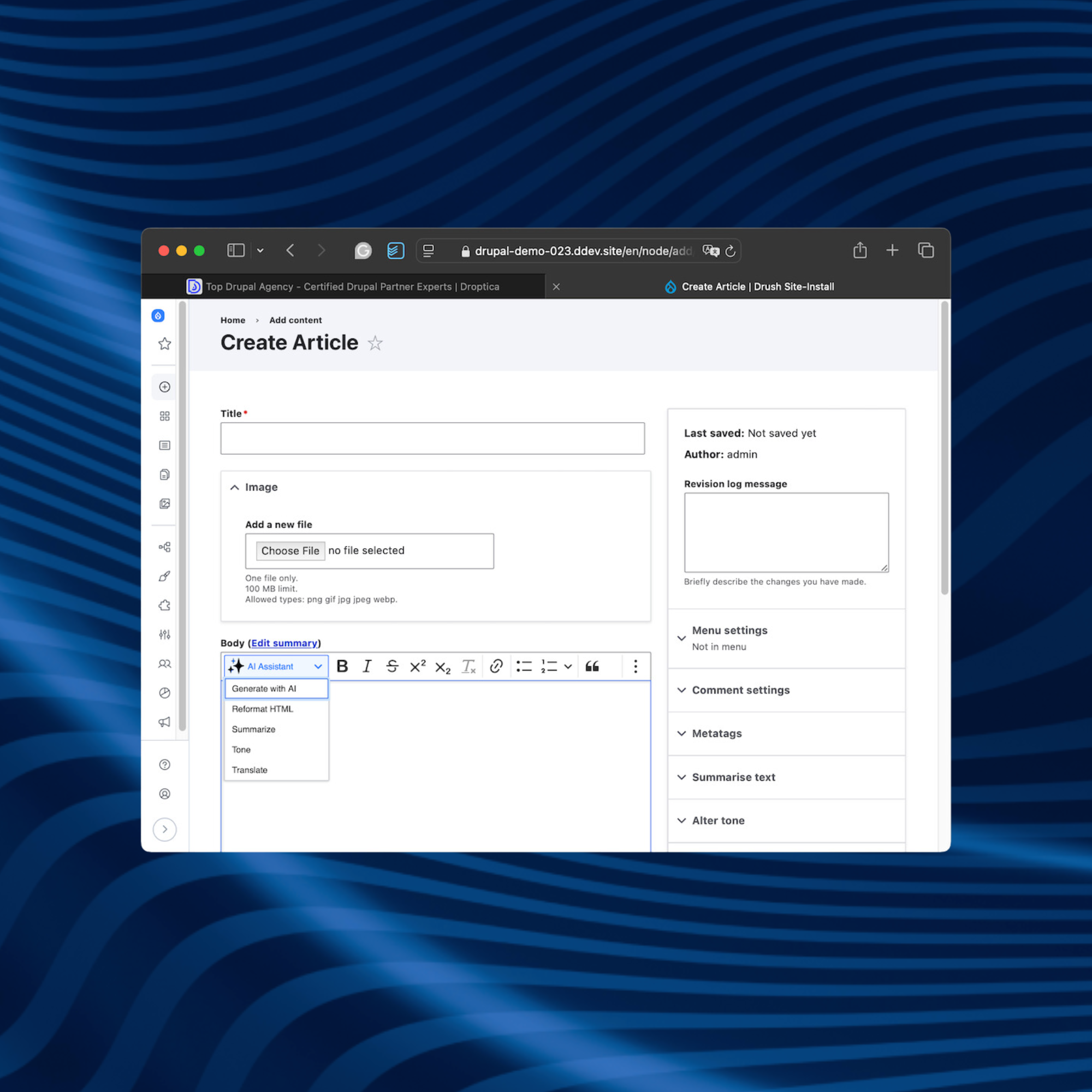Click the Bold formatting icon
1092x1092 pixels.
(x=342, y=666)
